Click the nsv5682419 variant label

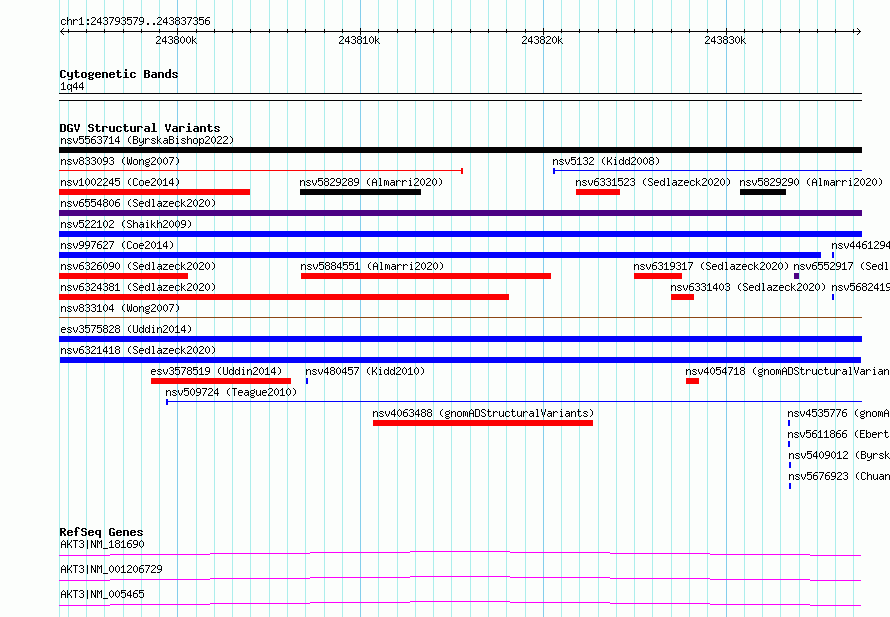click(860, 287)
